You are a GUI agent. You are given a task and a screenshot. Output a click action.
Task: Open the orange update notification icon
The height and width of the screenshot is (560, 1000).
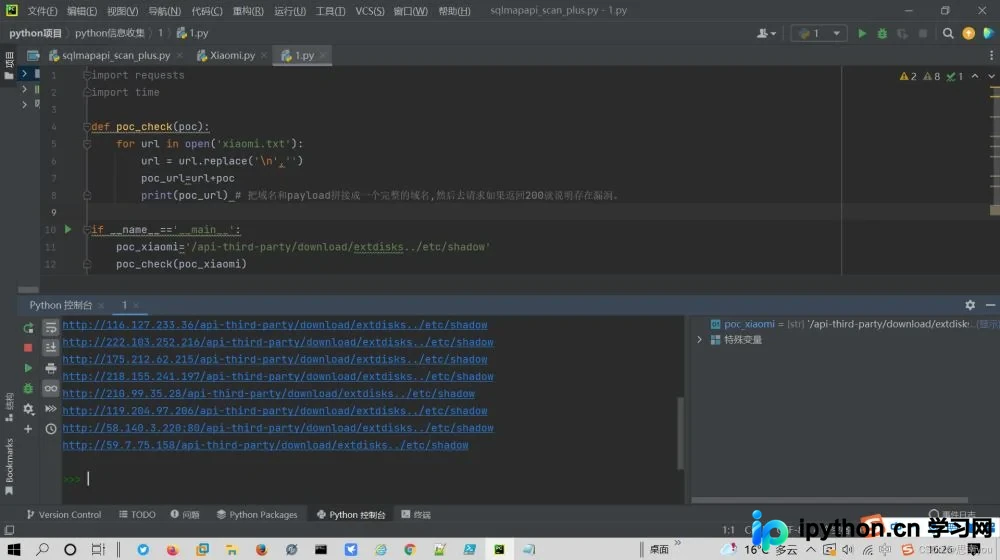[968, 33]
